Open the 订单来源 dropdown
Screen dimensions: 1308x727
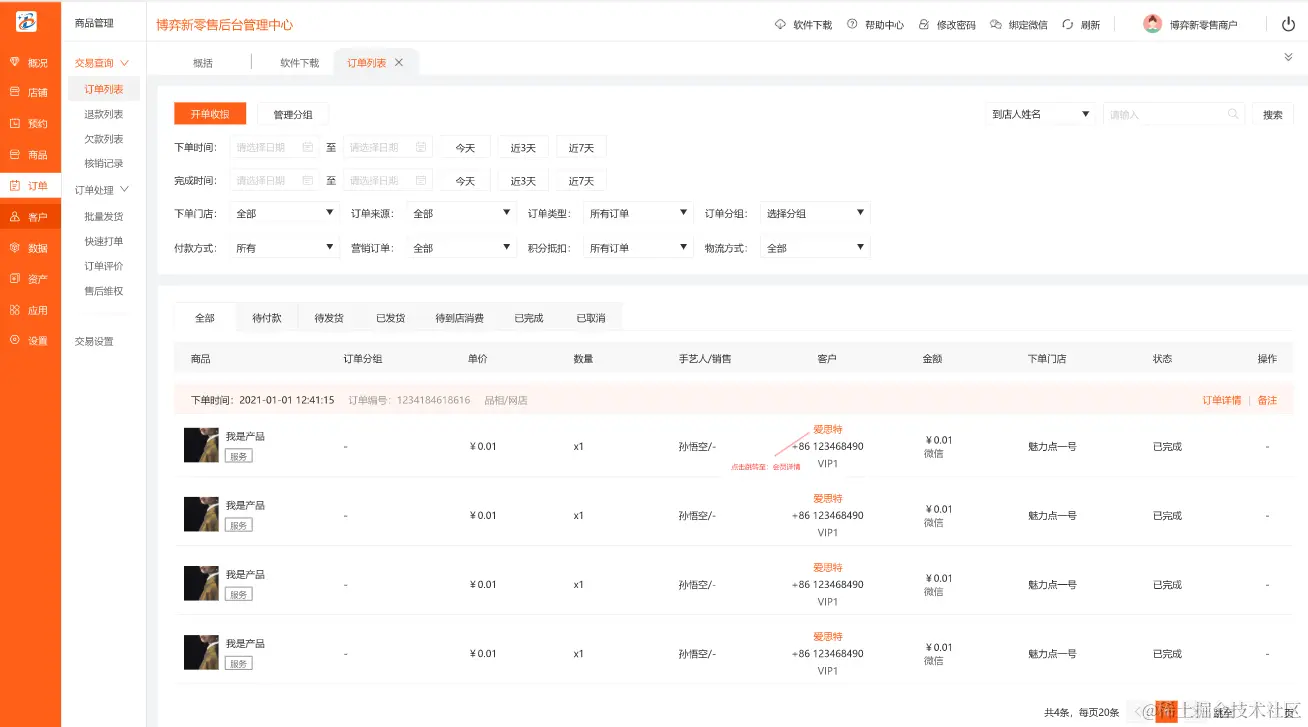click(461, 212)
